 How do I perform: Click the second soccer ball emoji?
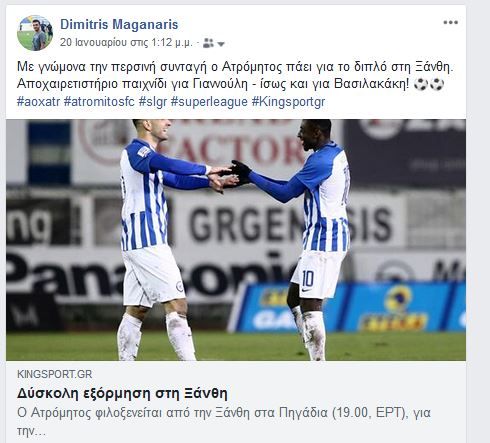(437, 84)
